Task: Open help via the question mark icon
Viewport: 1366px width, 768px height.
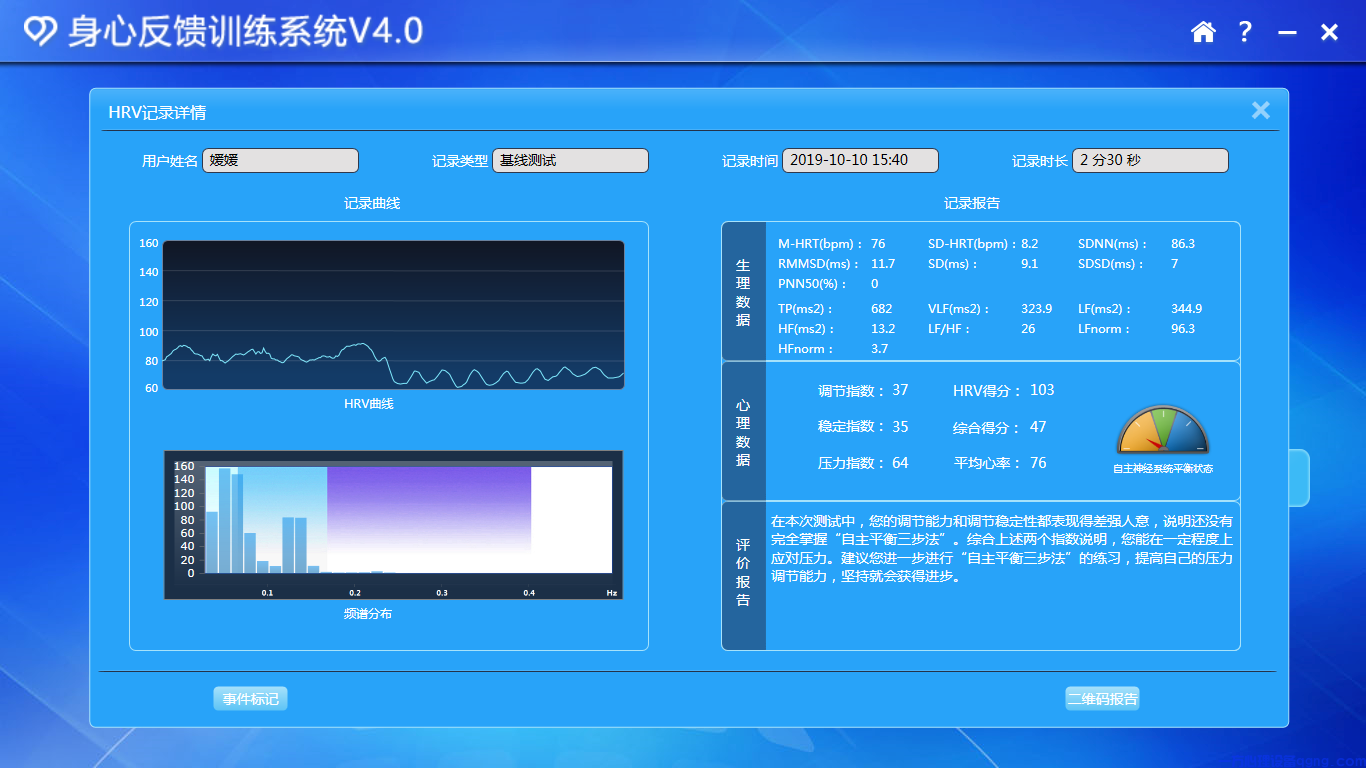Action: (x=1245, y=32)
